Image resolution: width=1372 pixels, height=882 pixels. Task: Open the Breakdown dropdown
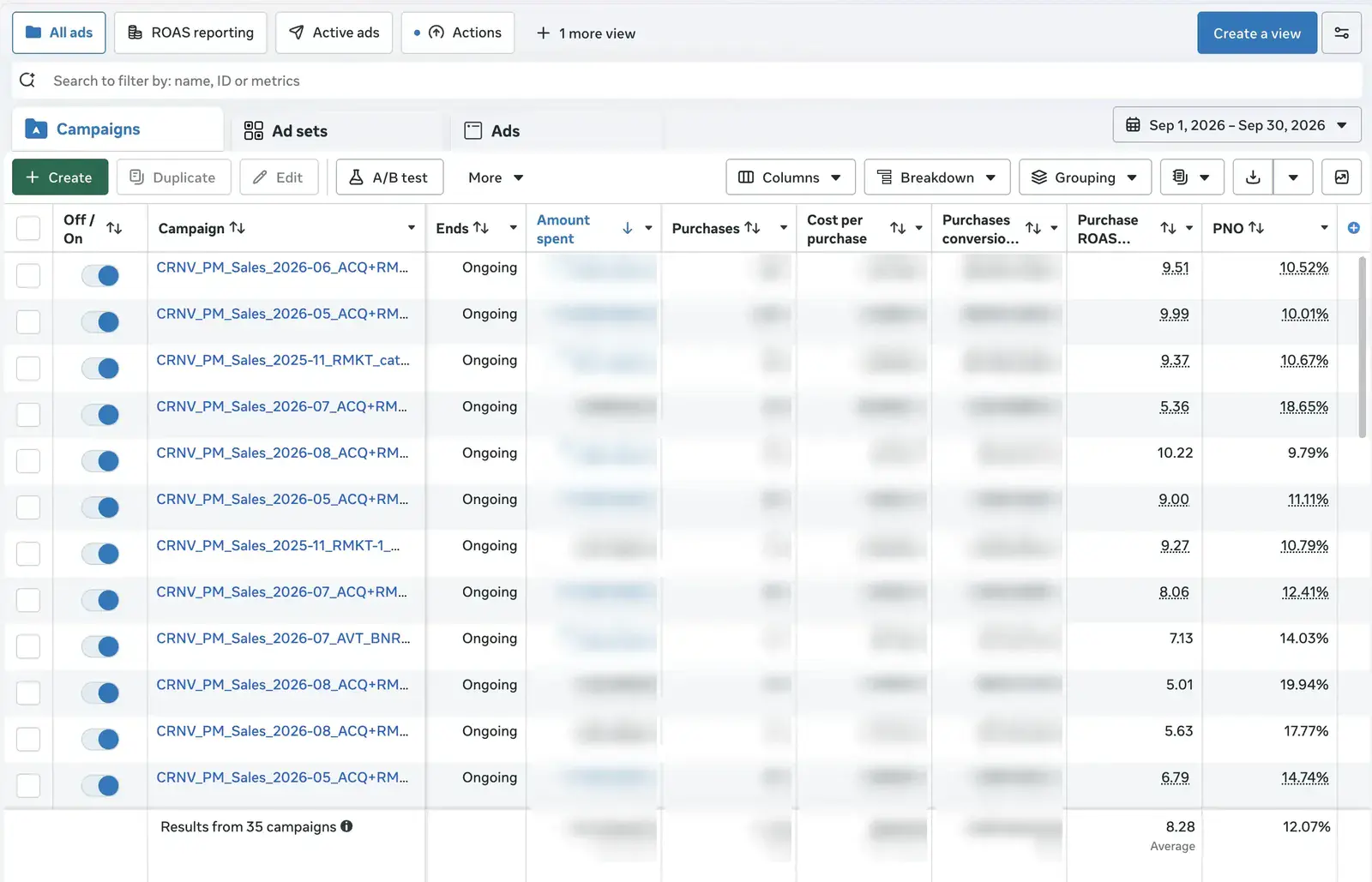[936, 177]
